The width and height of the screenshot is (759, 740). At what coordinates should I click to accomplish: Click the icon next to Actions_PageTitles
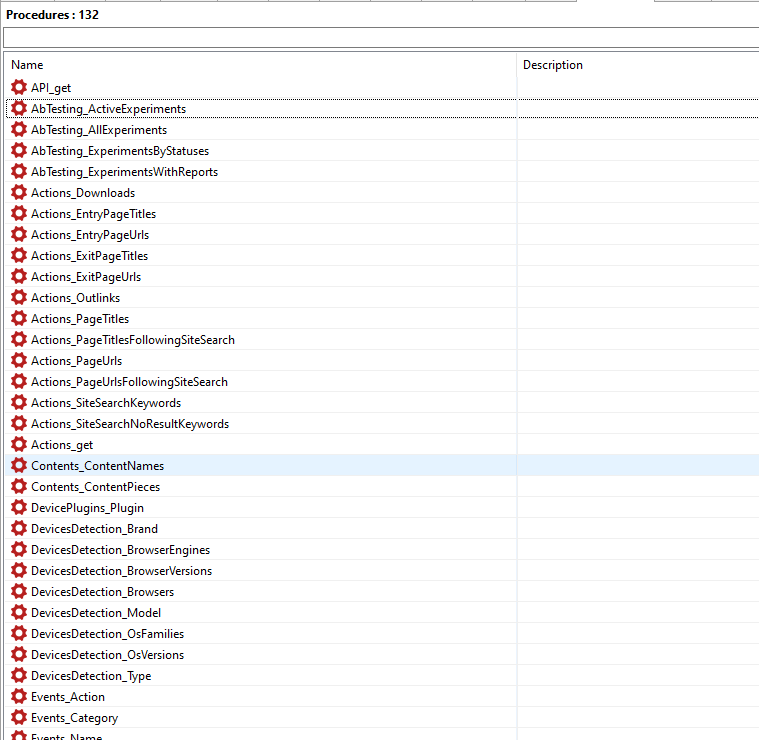(x=18, y=319)
